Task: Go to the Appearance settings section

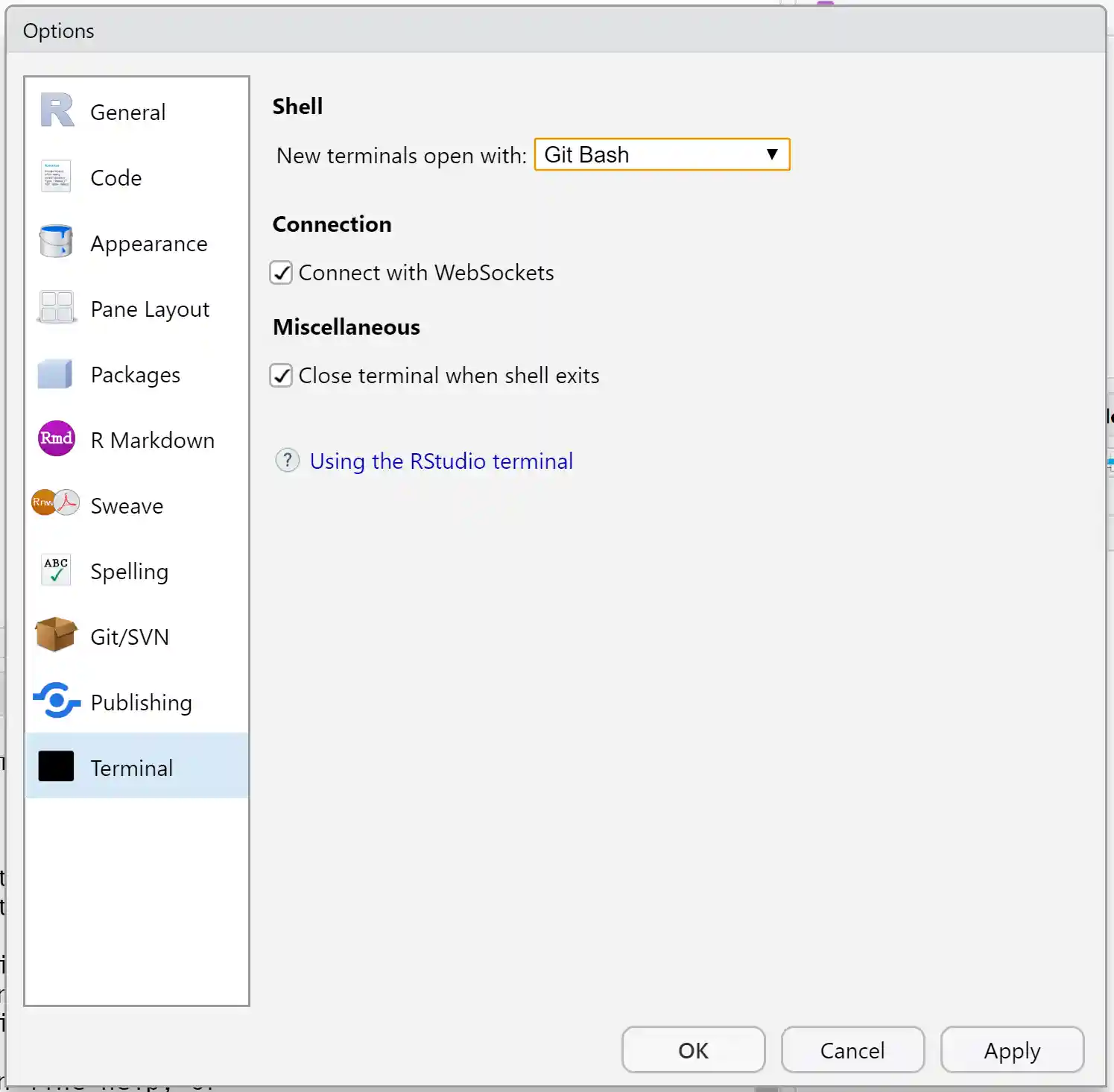Action: point(148,244)
